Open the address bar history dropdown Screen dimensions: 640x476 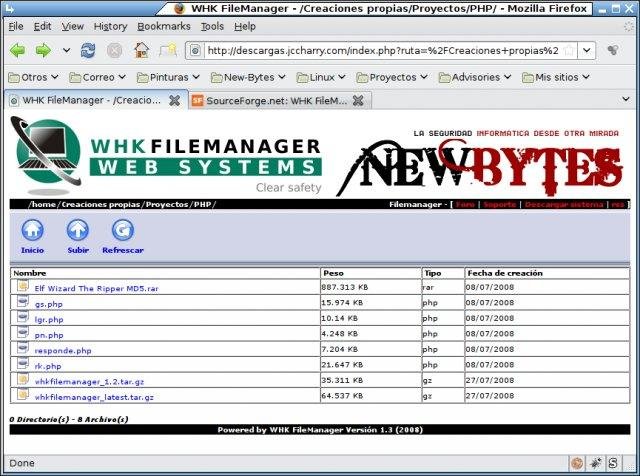pyautogui.click(x=587, y=51)
